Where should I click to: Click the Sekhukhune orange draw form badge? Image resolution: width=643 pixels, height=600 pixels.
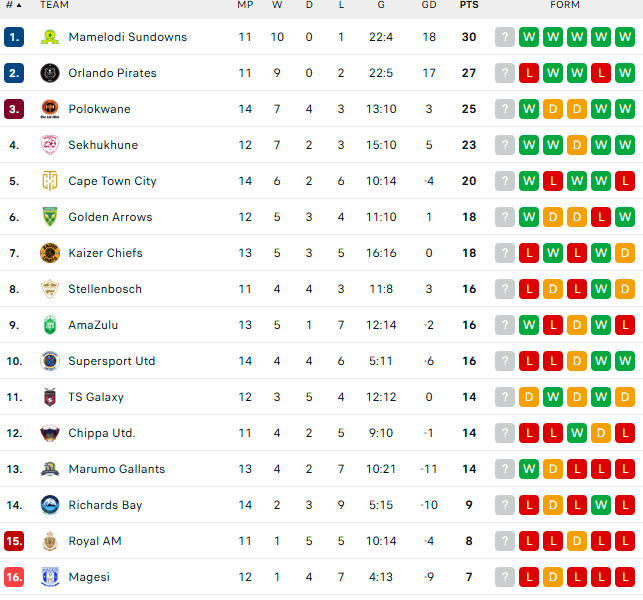(x=577, y=145)
